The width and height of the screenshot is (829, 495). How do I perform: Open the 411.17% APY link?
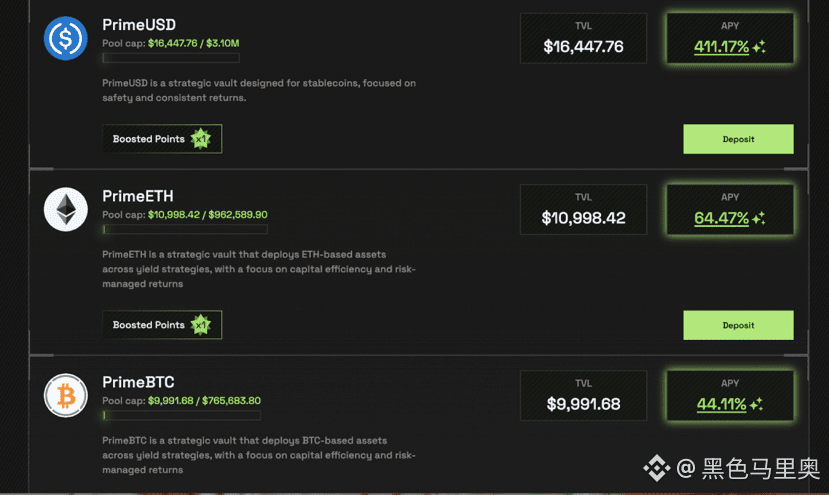point(721,47)
